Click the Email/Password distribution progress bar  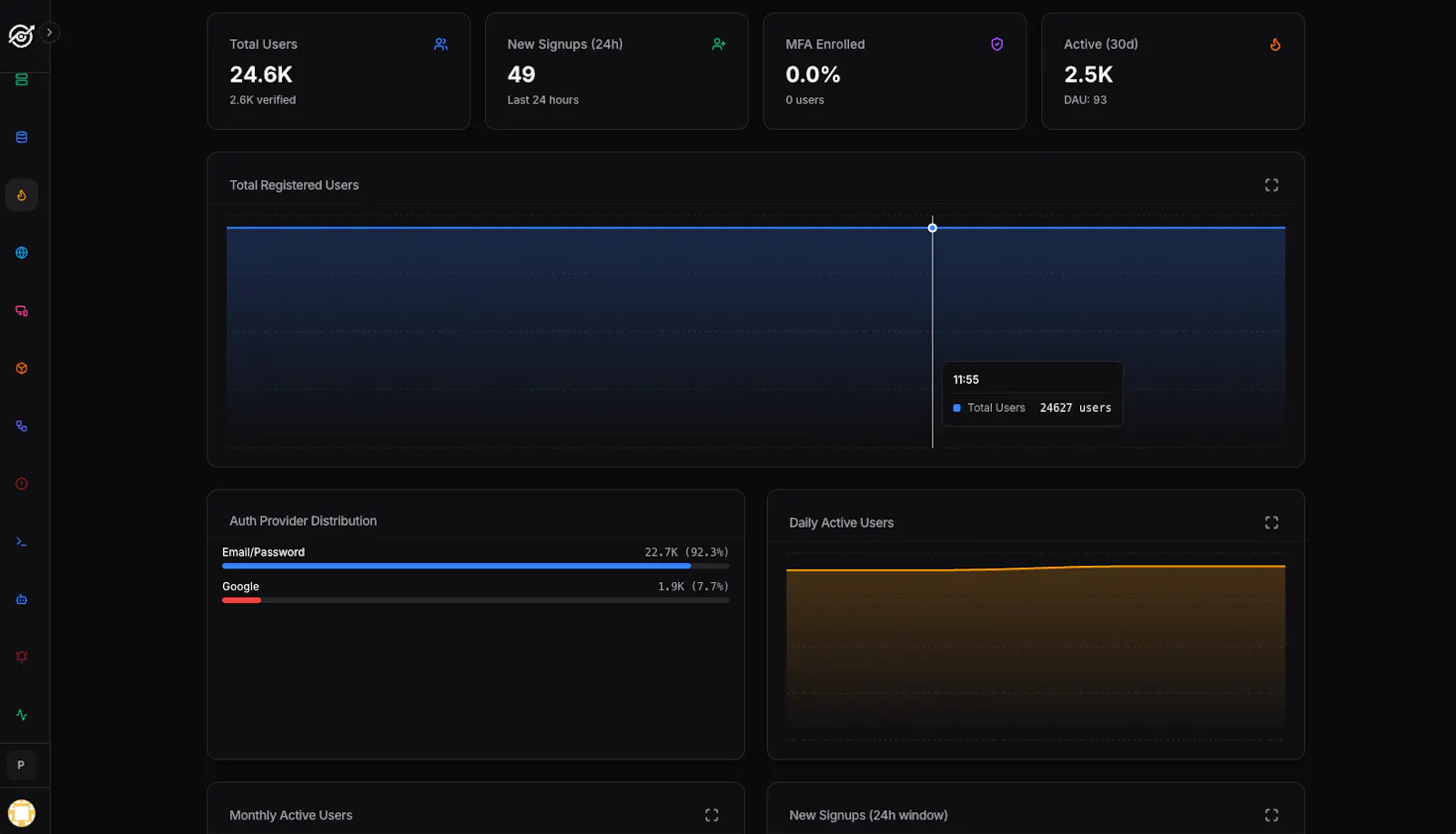pos(475,566)
